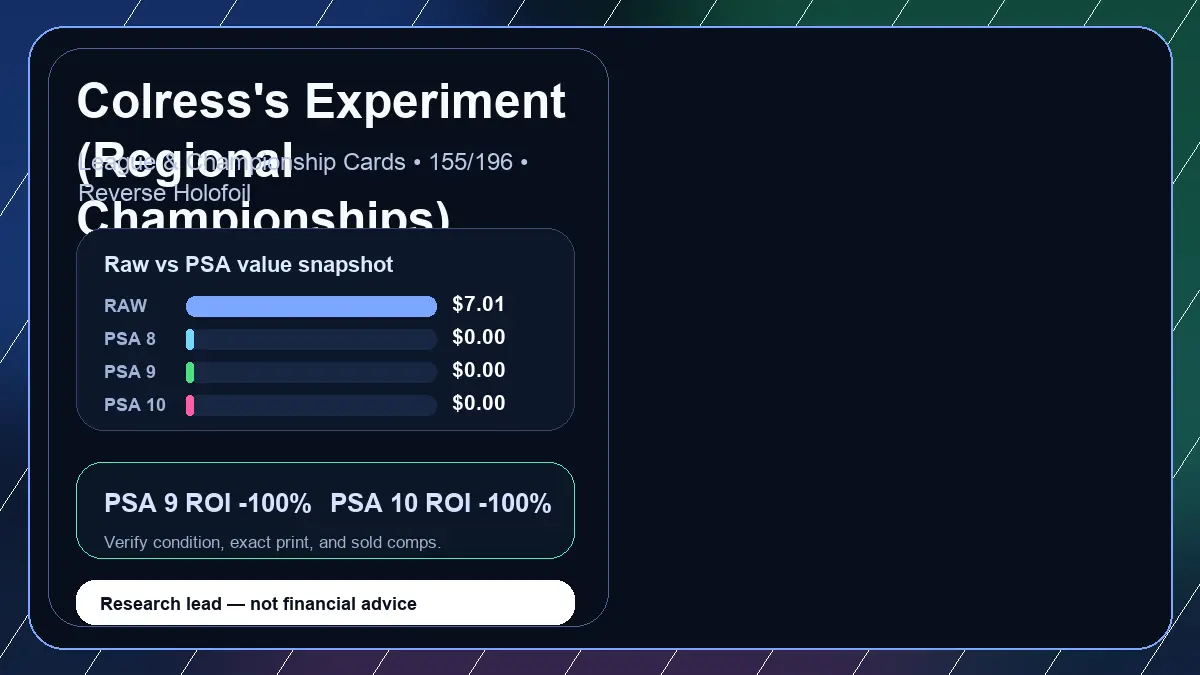Click the PSA 8 $0.00 value
This screenshot has width=1200, height=675.
479,337
